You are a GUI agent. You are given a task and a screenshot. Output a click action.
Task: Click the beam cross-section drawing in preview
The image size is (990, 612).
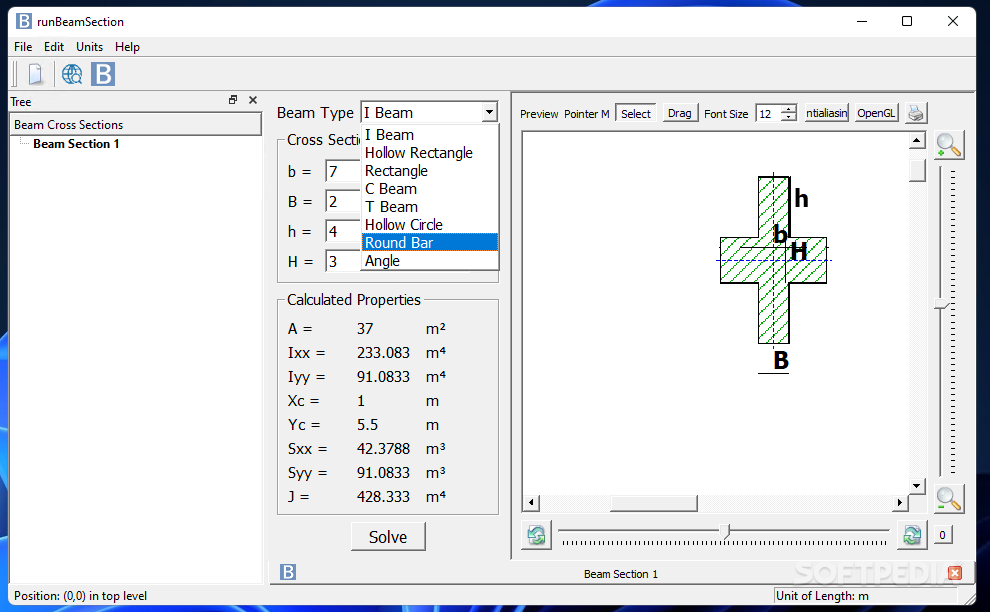click(x=773, y=260)
